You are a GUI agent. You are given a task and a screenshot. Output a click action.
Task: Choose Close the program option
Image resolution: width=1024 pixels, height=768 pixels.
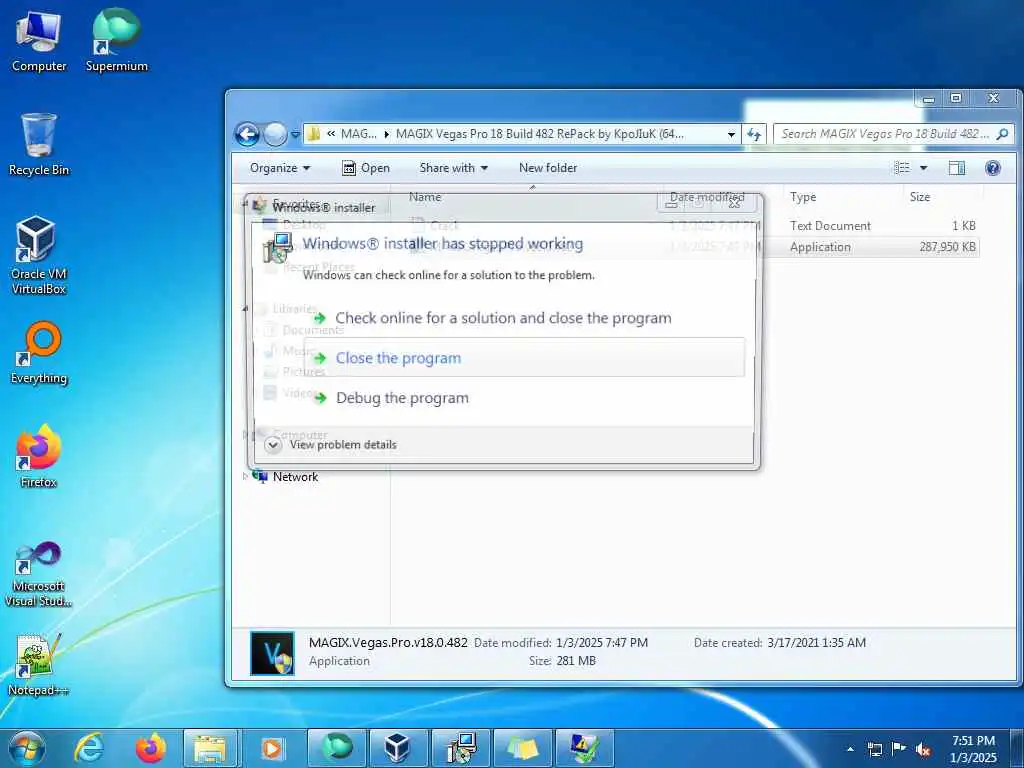[526, 357]
